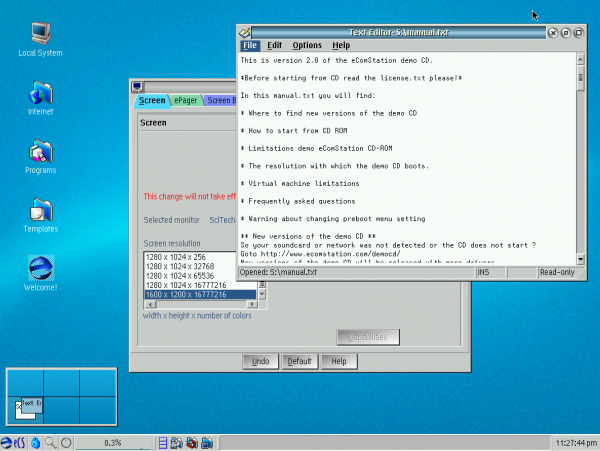Click Text Editor scroll up arrow

point(580,59)
